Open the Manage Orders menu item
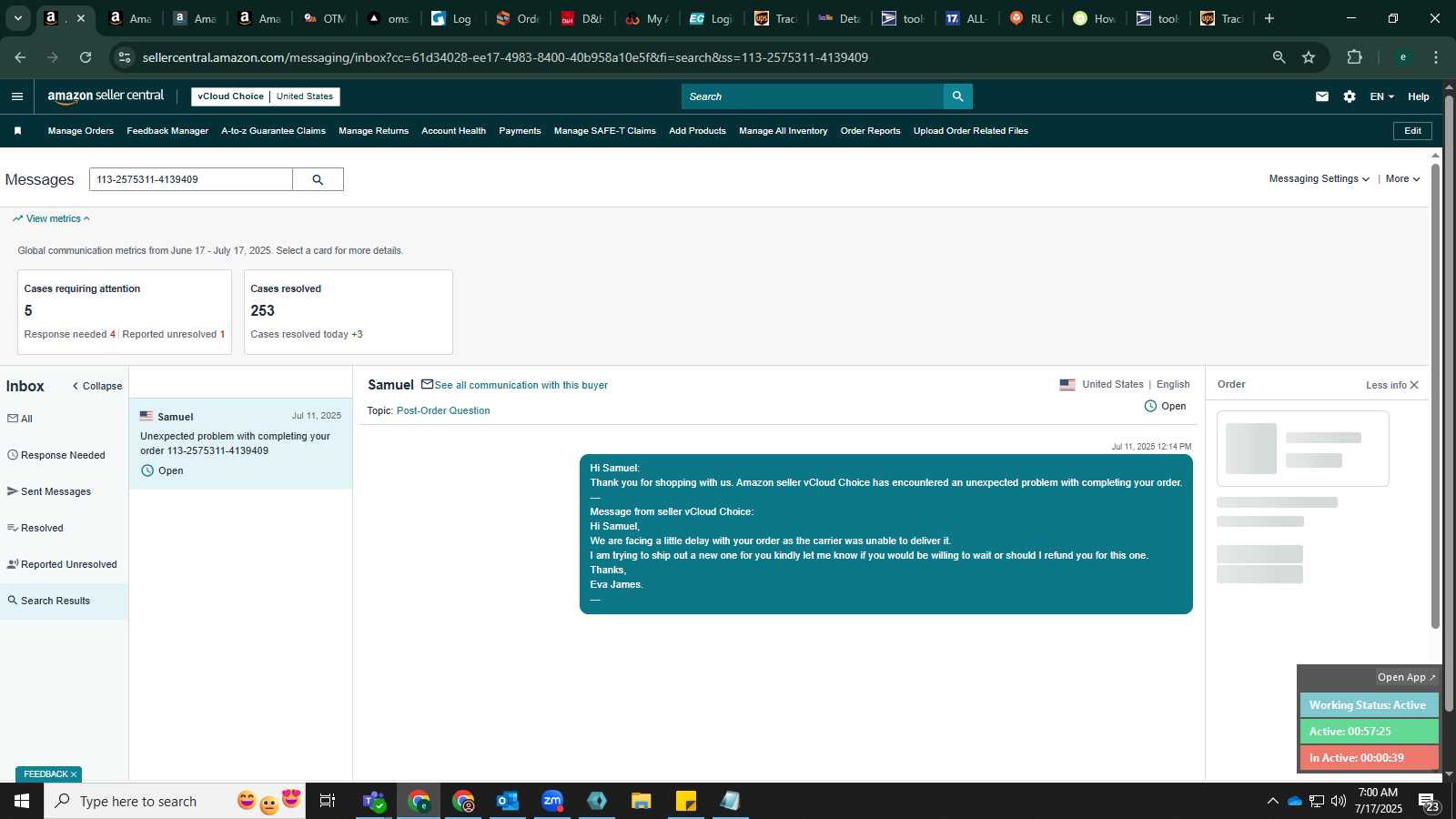1456x819 pixels. (x=81, y=131)
